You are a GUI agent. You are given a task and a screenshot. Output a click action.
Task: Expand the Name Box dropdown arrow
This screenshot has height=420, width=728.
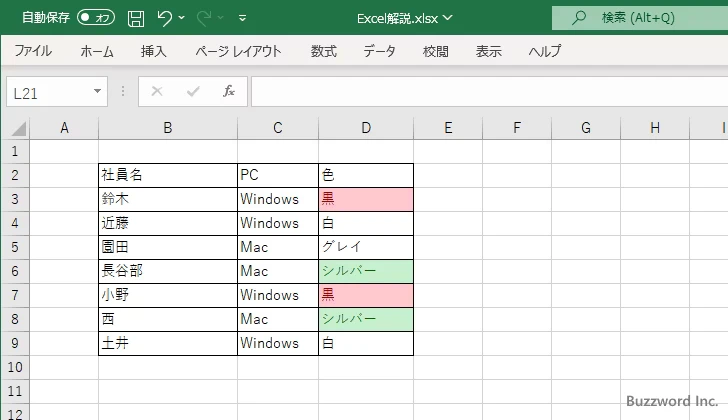(98, 91)
